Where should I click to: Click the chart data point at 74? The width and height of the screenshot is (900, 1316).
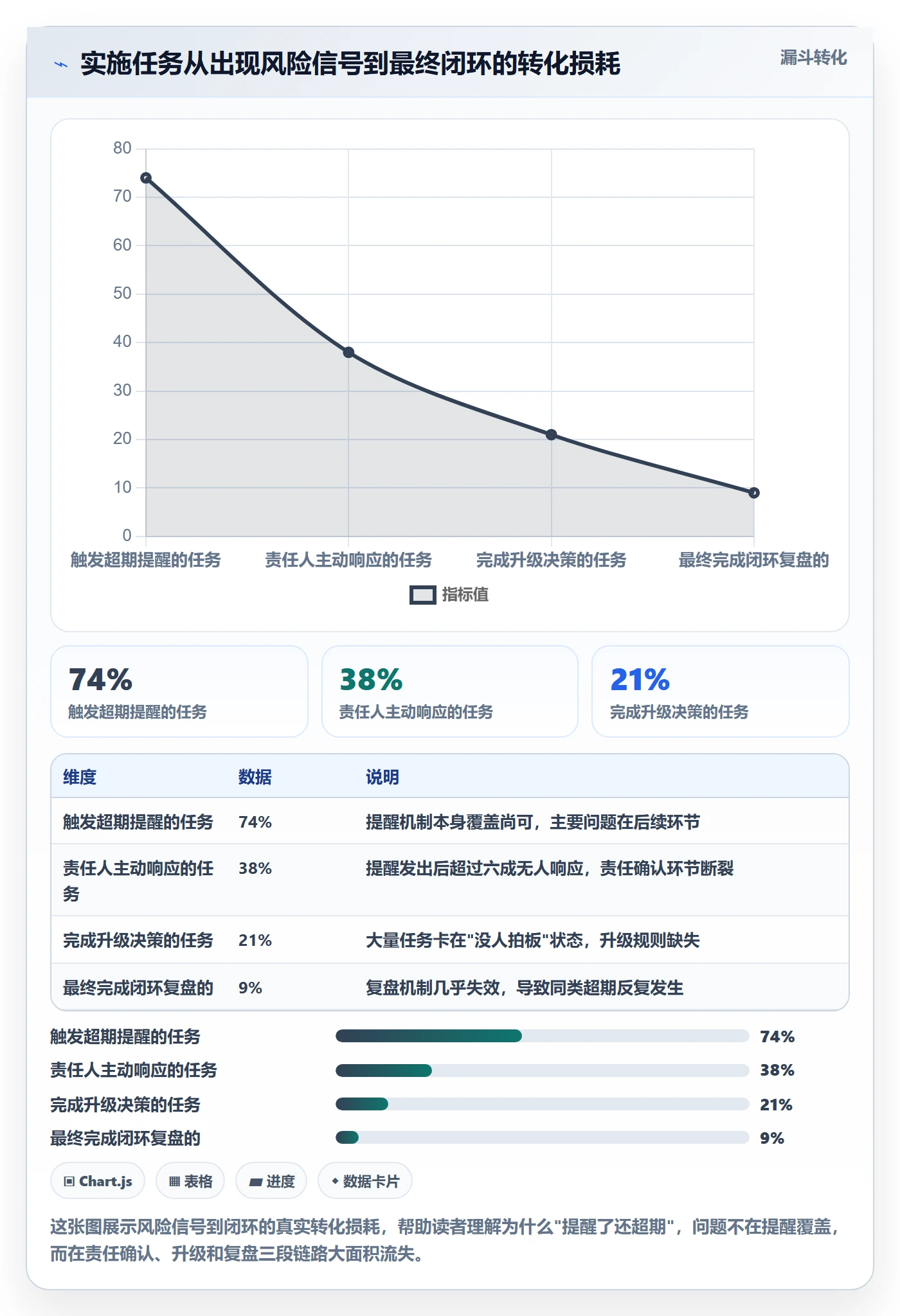tap(146, 178)
